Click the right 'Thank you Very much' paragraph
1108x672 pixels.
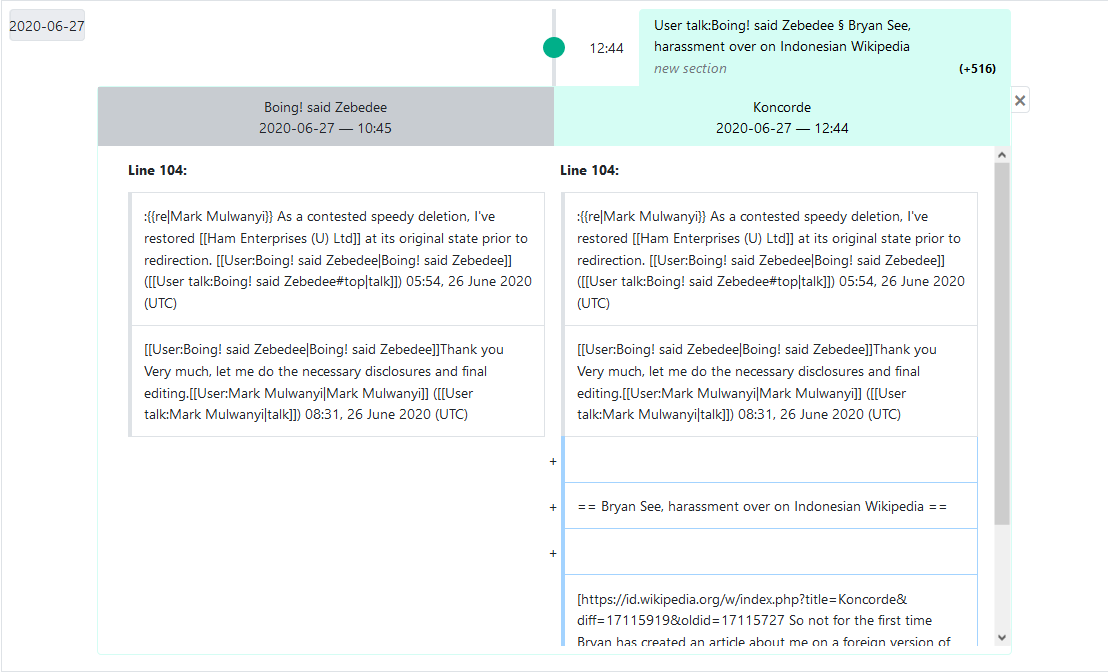click(x=770, y=382)
